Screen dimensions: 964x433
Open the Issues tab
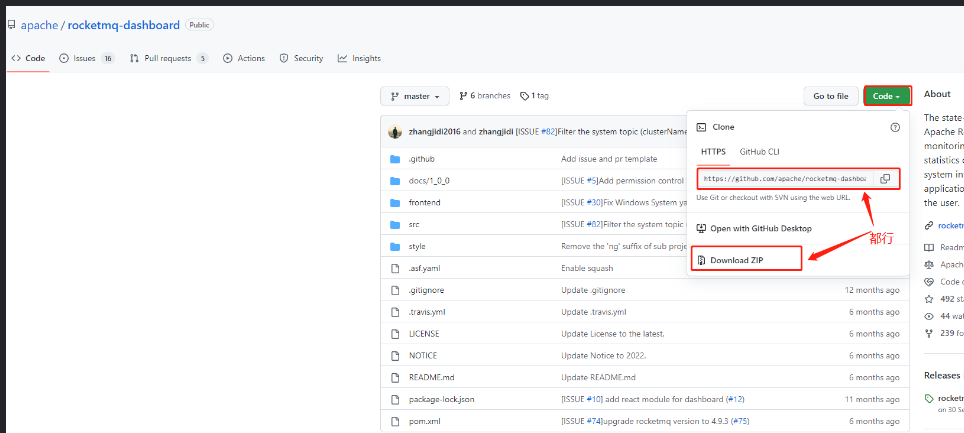(87, 58)
